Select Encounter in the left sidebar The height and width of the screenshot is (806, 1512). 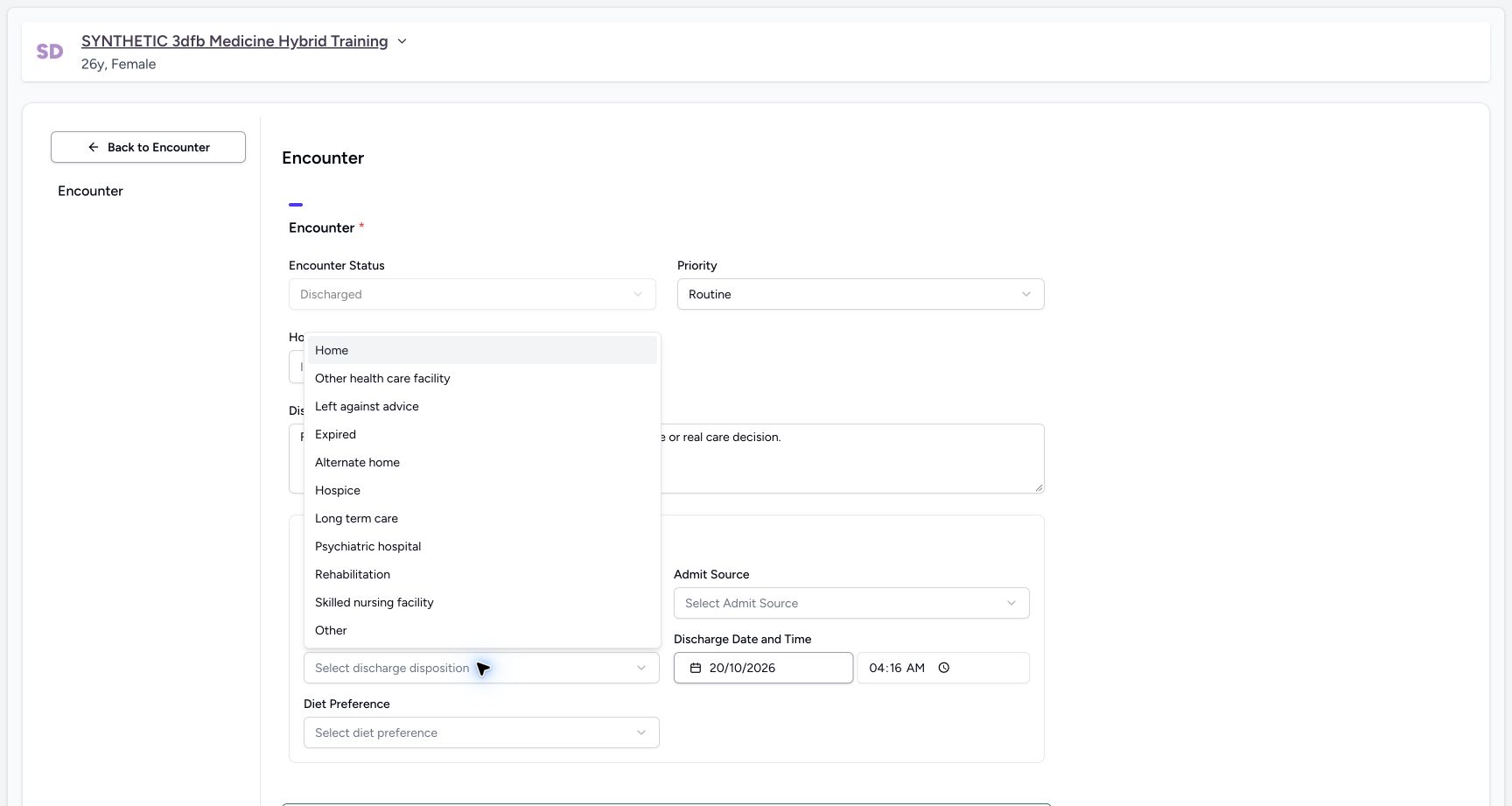[x=90, y=191]
